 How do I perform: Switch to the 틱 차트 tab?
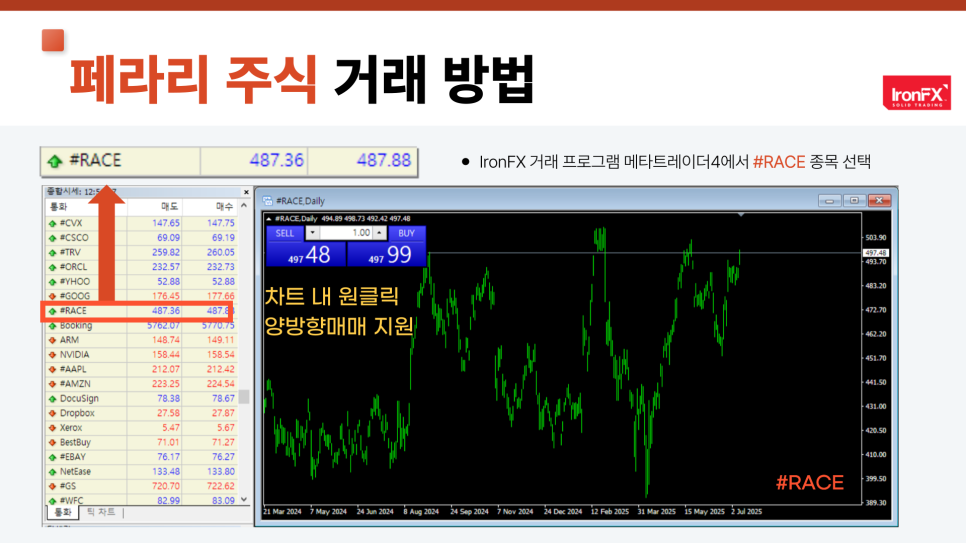click(101, 512)
